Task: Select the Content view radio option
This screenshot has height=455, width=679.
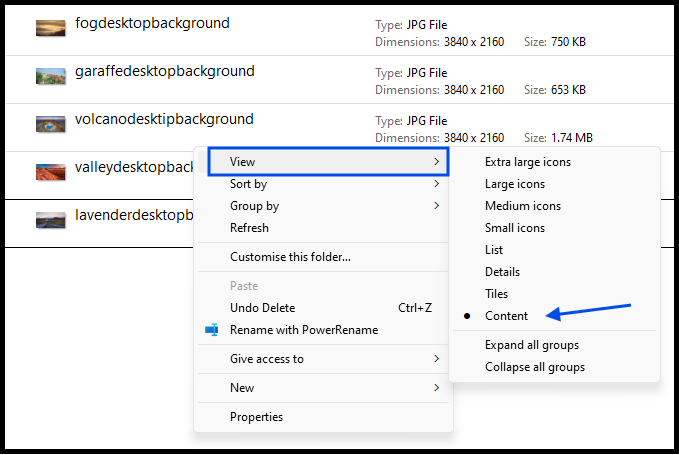Action: coord(506,316)
